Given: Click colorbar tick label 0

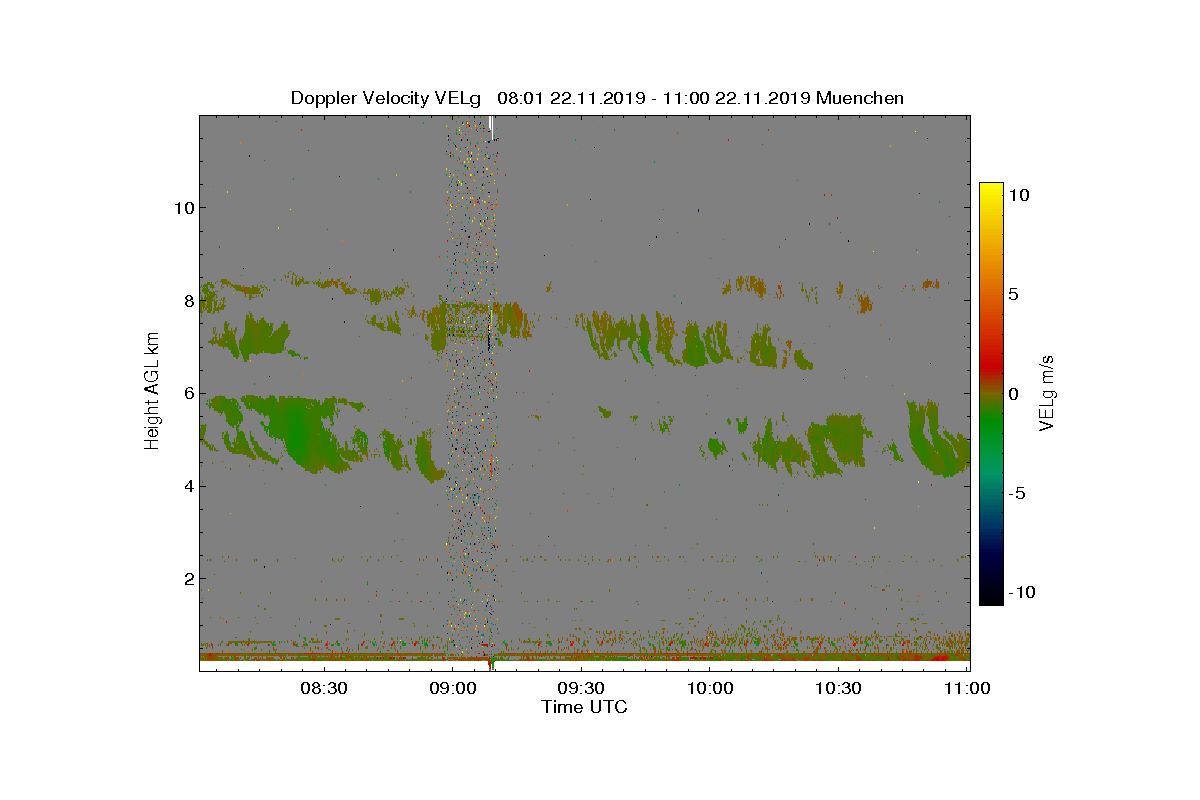Looking at the screenshot, I should point(1012,393).
